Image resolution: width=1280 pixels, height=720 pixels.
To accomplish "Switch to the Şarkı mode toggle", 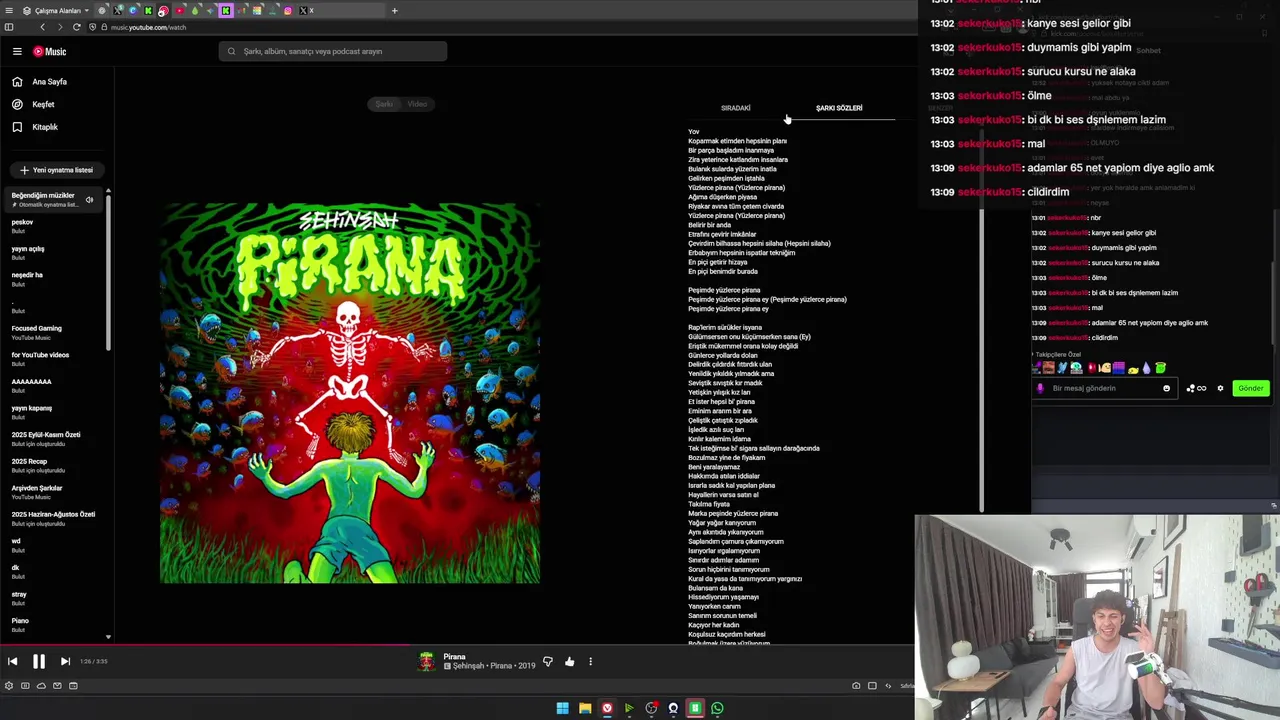I will (384, 104).
